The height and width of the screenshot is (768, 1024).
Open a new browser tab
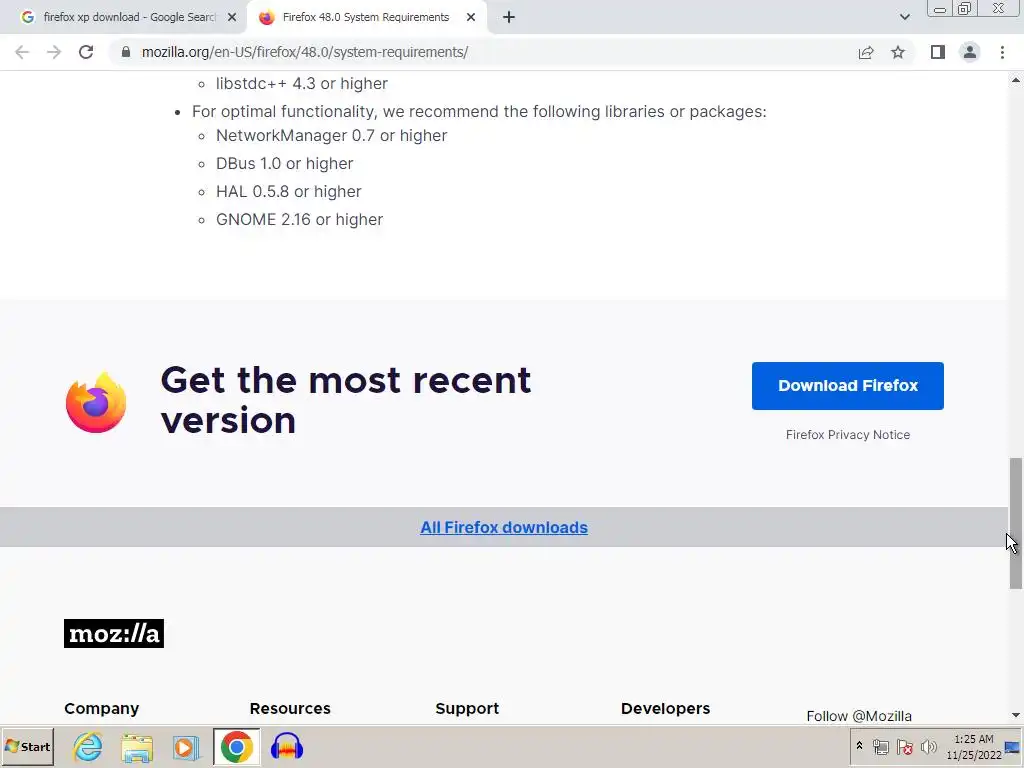point(509,18)
